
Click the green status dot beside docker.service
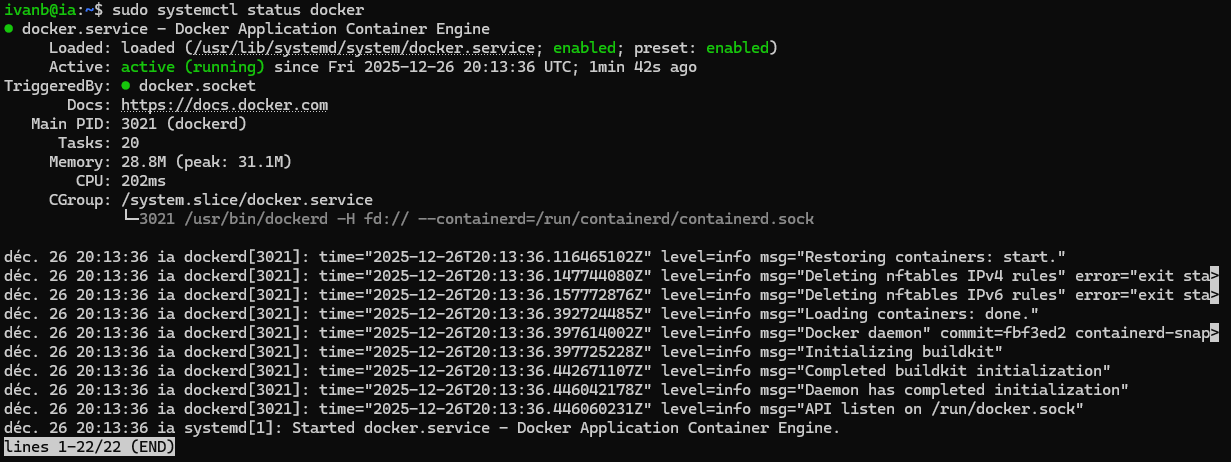[9, 29]
